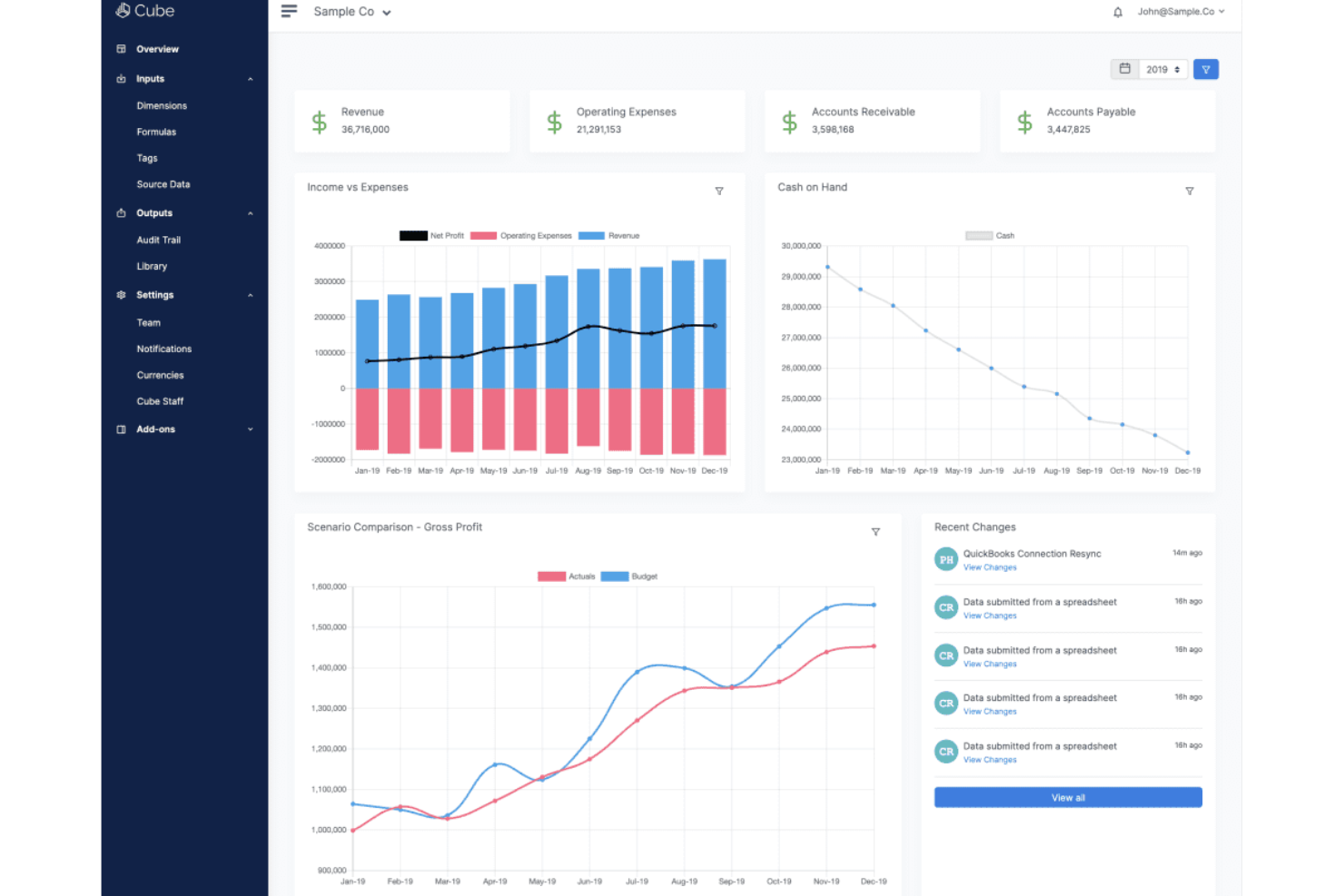Toggle the Net Profit legend in Income vs Expenses
The width and height of the screenshot is (1344, 896).
432,235
